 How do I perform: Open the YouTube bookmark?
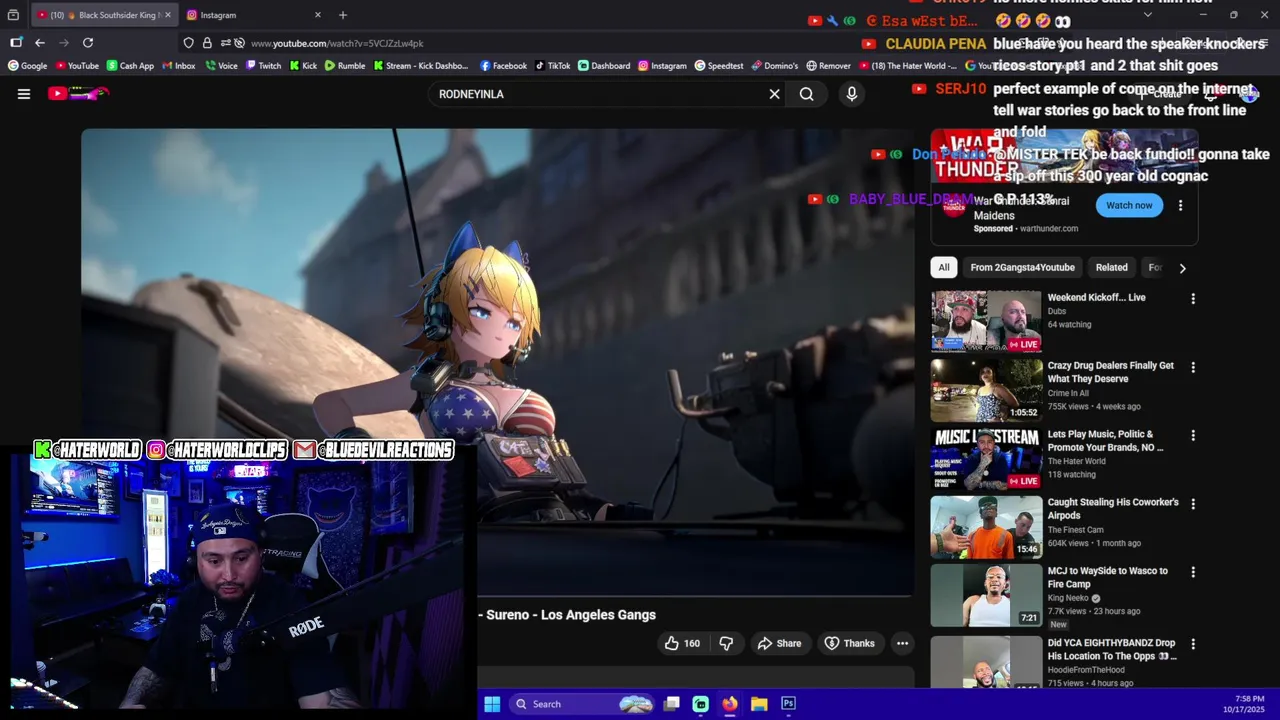[x=77, y=66]
